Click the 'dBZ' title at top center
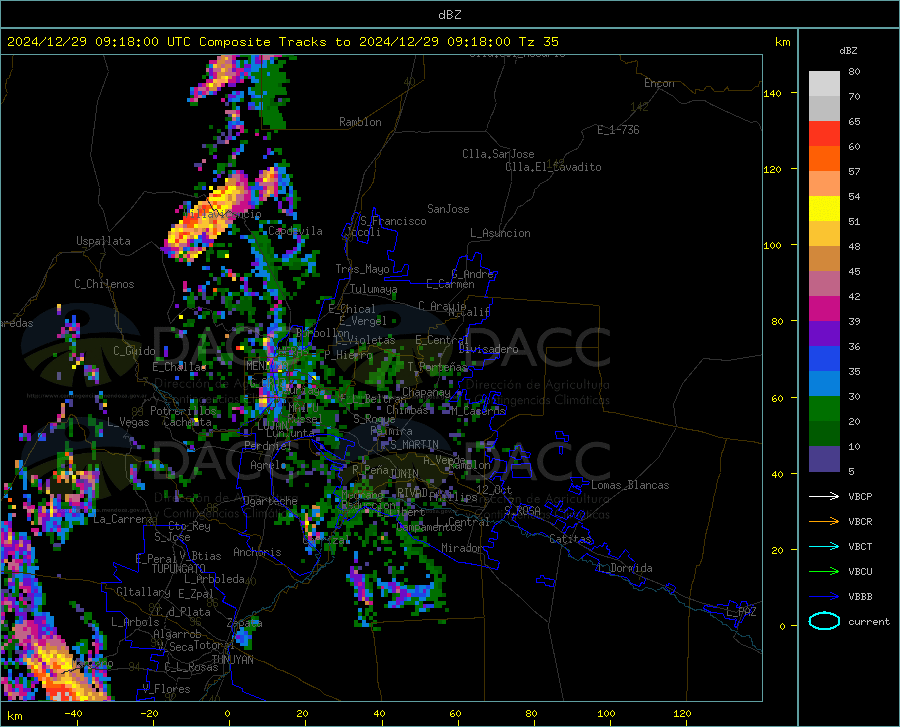 pos(449,15)
